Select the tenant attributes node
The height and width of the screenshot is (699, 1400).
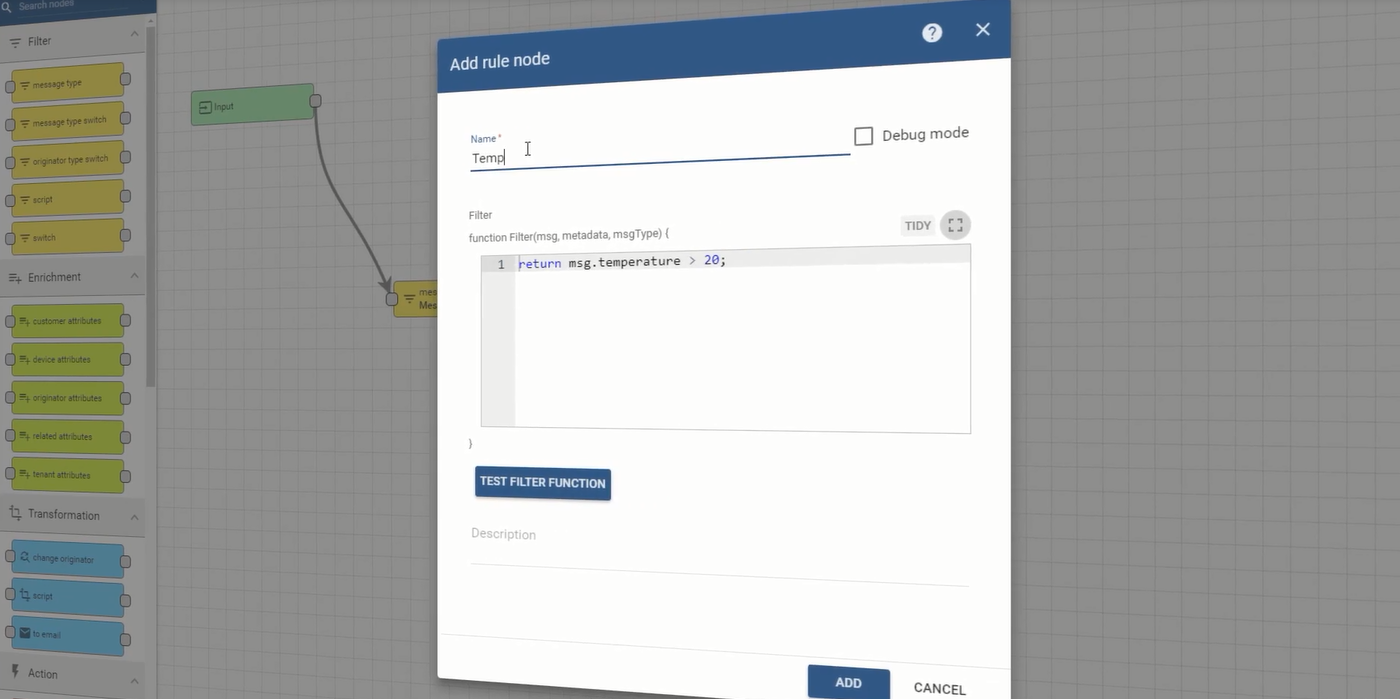(68, 474)
